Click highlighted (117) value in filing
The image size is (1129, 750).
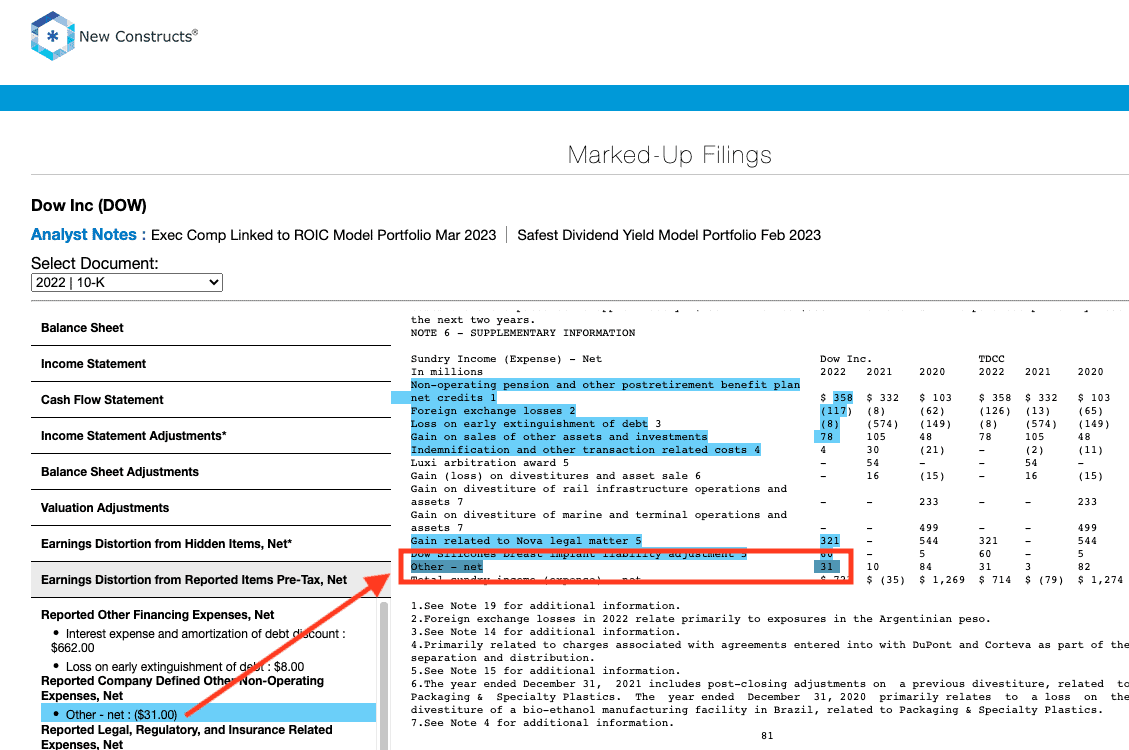pos(836,411)
